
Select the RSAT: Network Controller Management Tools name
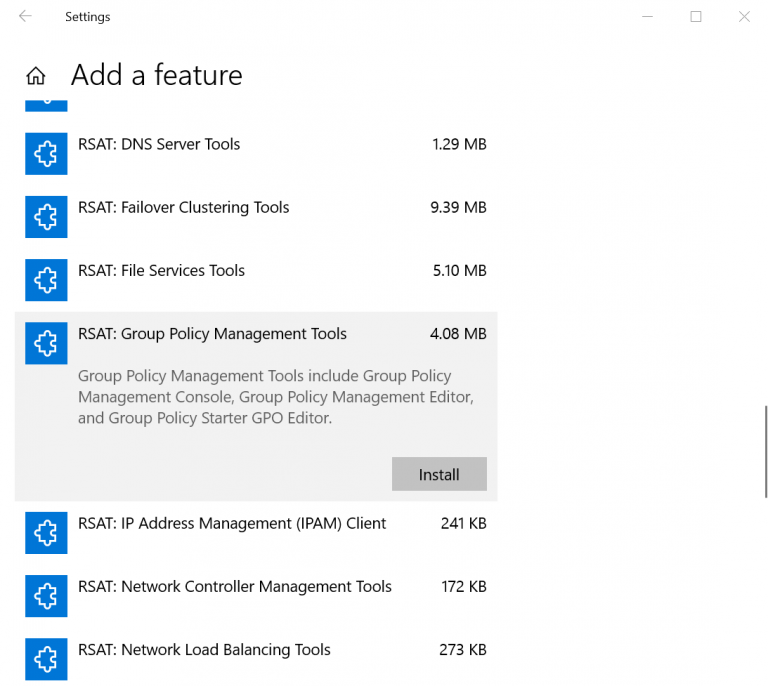(x=234, y=587)
